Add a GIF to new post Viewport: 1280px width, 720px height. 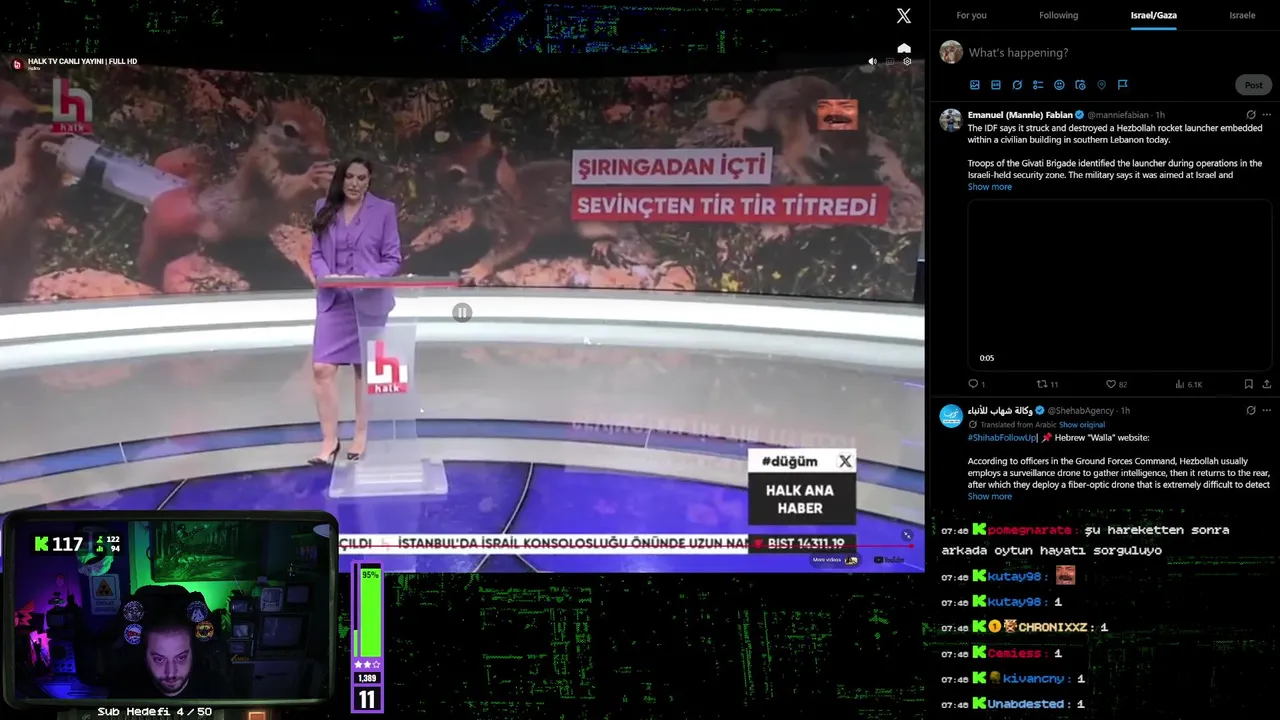(996, 85)
